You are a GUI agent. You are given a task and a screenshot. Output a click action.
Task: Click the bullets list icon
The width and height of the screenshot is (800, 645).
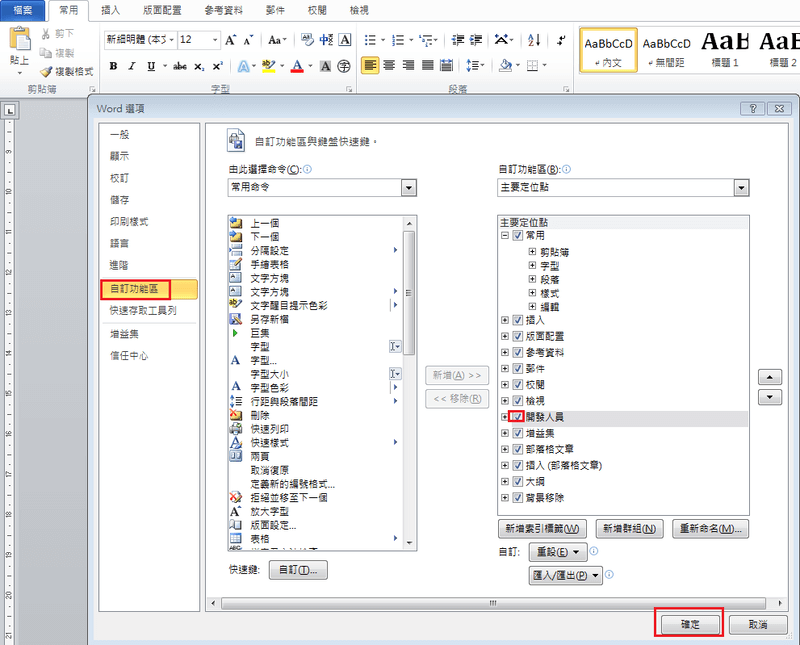point(370,40)
